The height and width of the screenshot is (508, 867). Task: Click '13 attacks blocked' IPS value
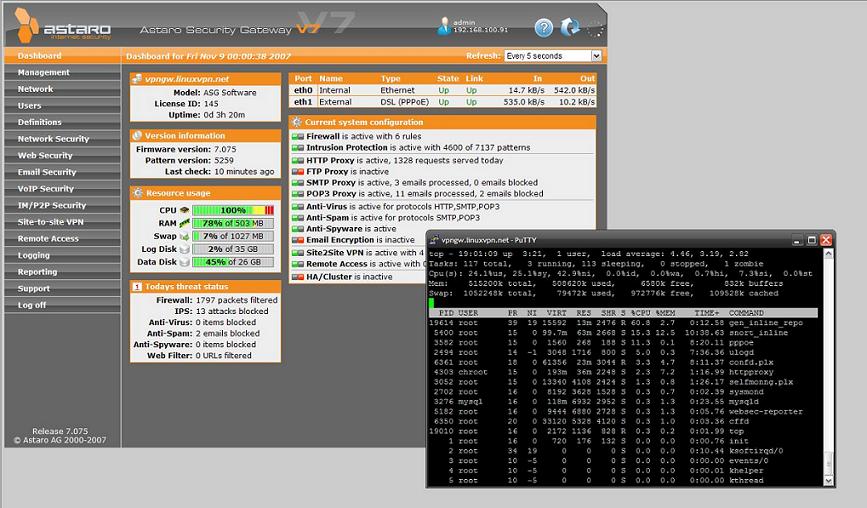click(232, 311)
